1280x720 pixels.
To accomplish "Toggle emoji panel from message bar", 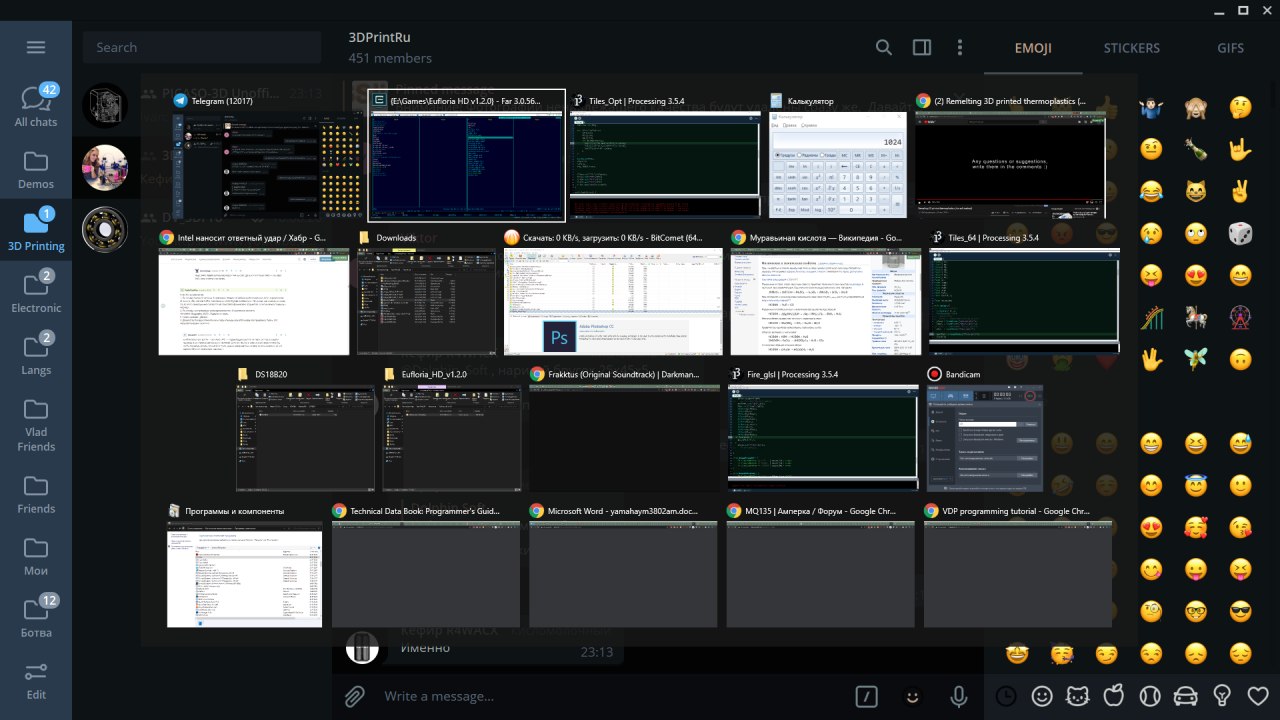I will click(912, 696).
